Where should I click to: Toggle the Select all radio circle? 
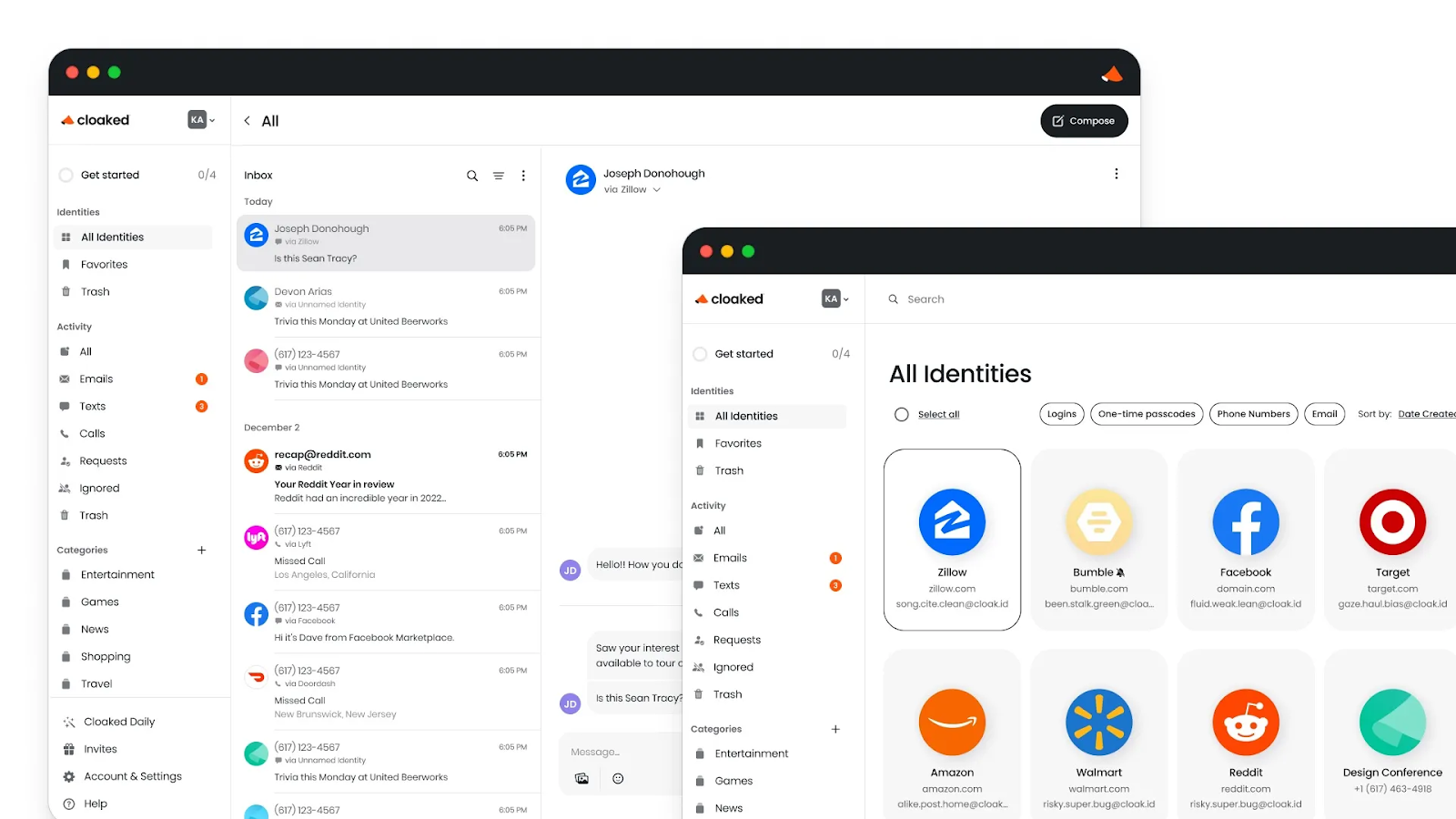902,414
